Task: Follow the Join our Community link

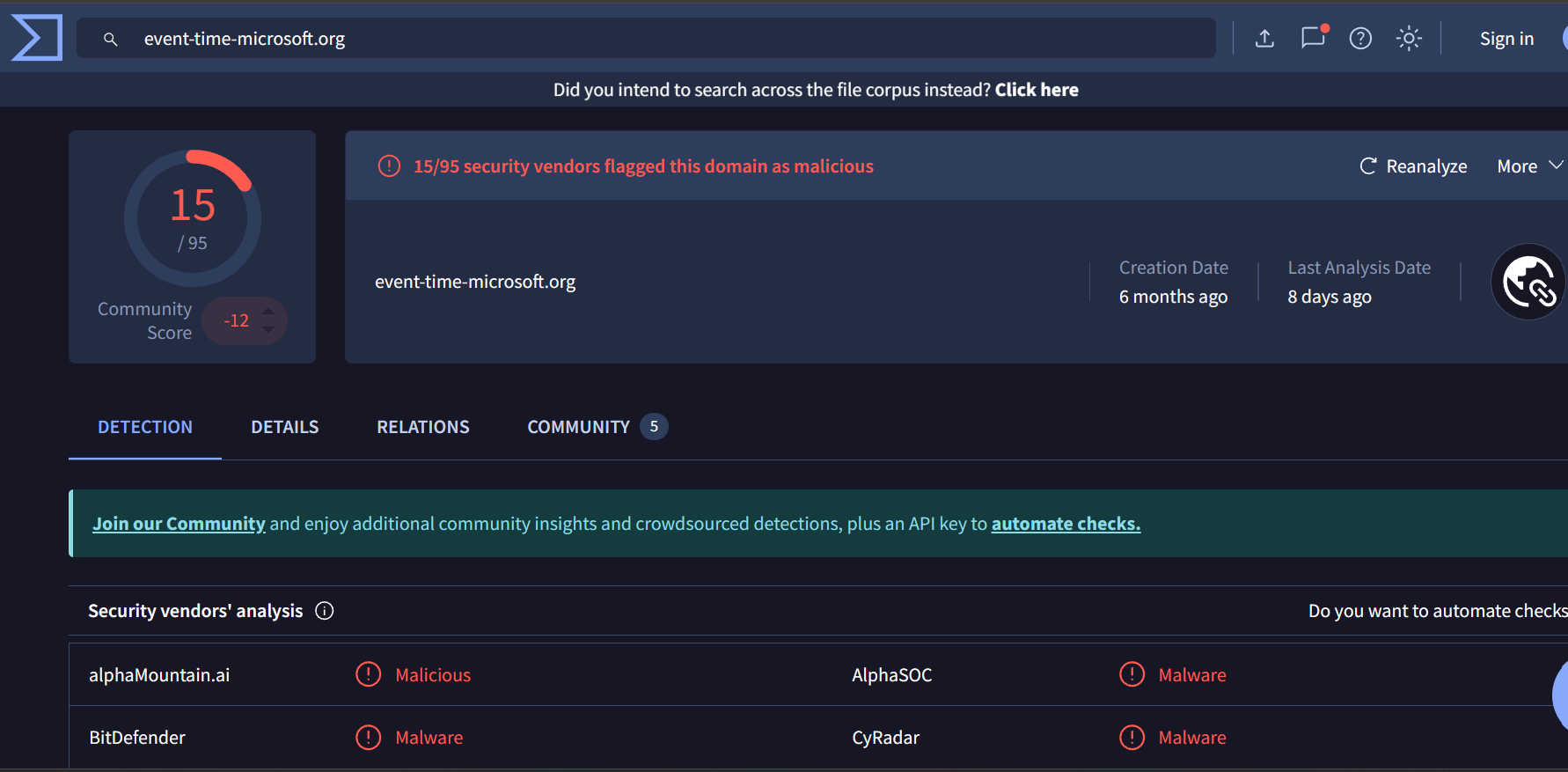Action: point(179,524)
